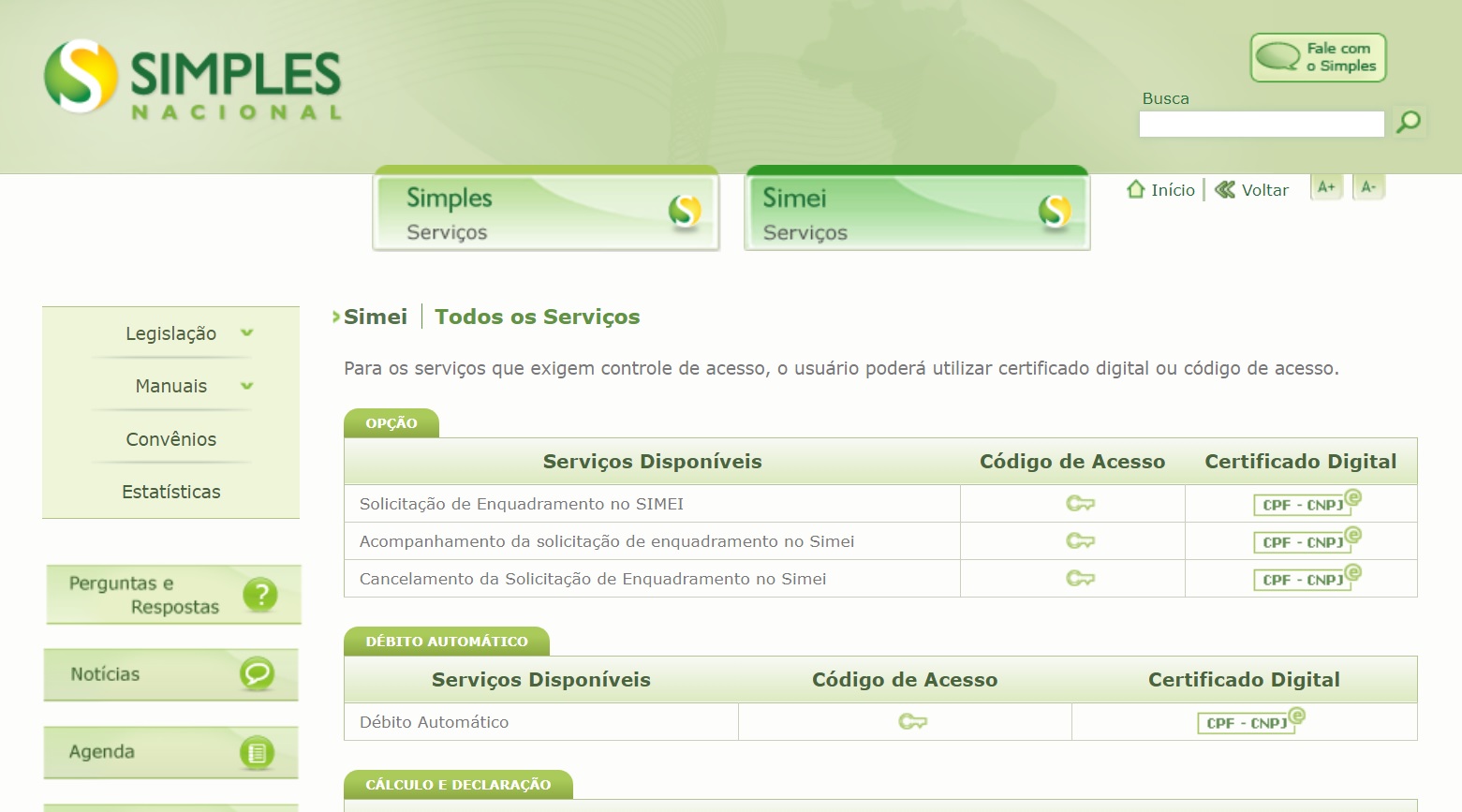Click speech bubble icon in Fale com o Simples
This screenshot has width=1462, height=812.
pos(1277,57)
